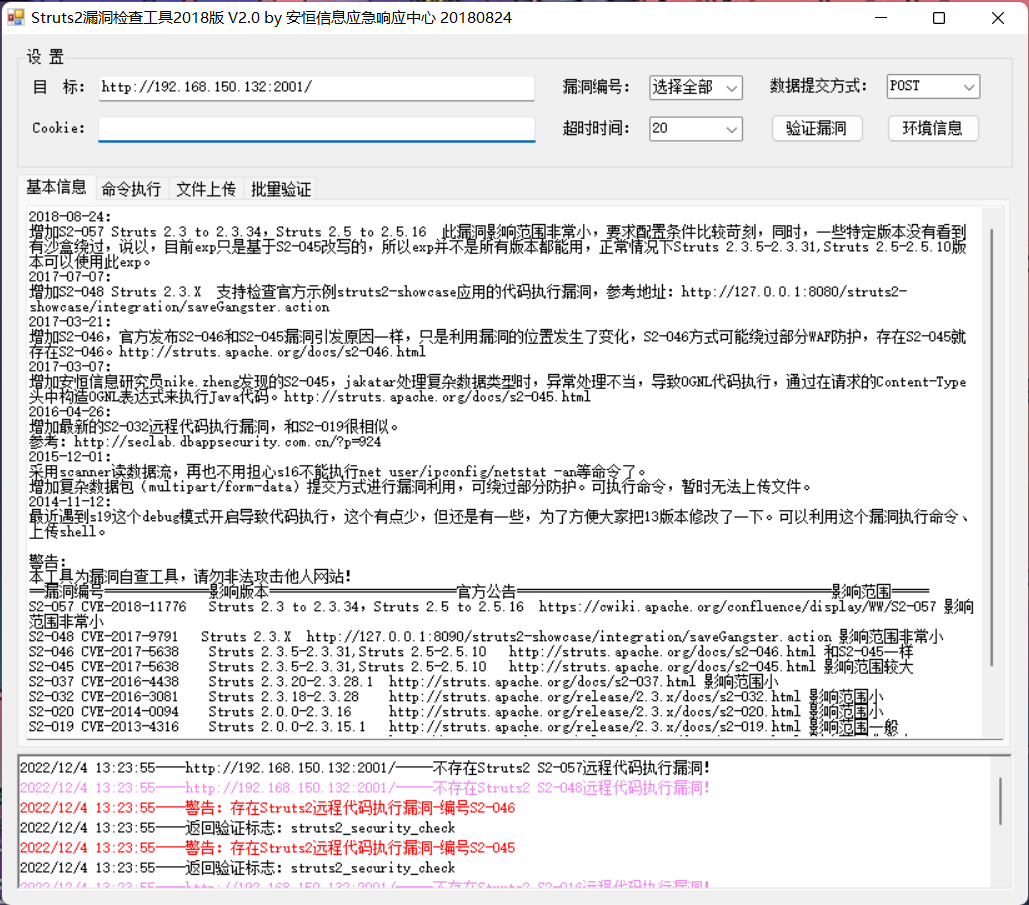
Task: Click the seclab.dbappsecurity.com.cn reference line
Action: [205, 442]
